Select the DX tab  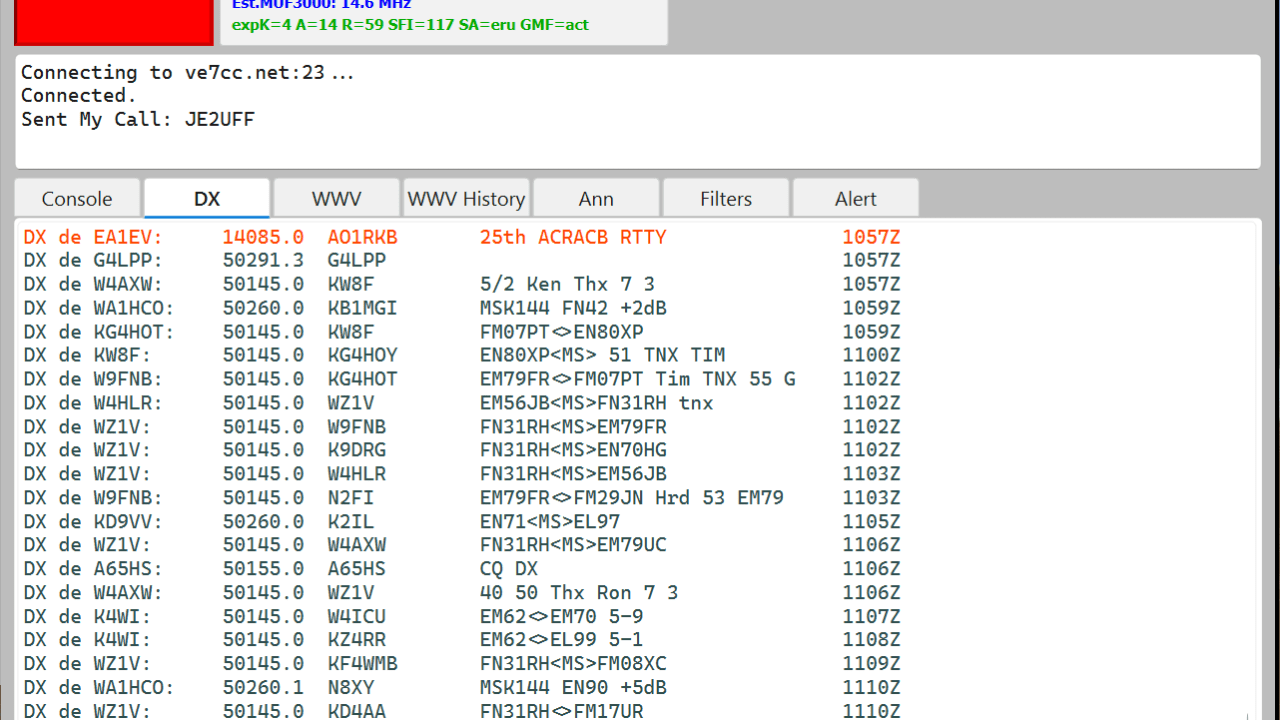tap(207, 199)
